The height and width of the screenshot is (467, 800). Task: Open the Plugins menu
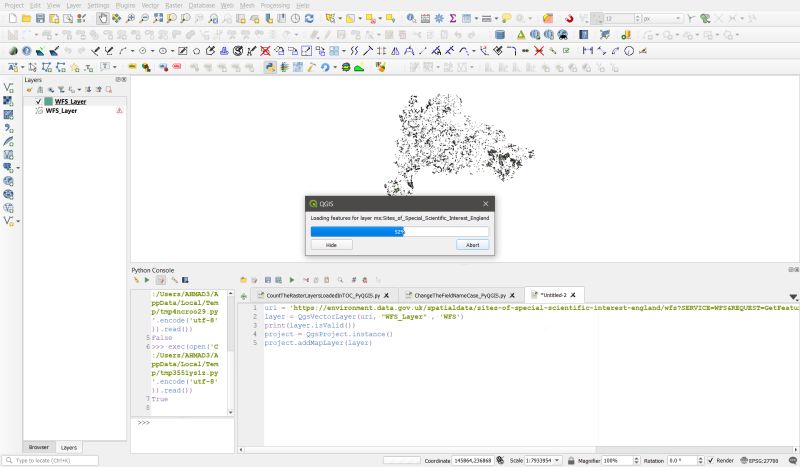[x=125, y=5]
